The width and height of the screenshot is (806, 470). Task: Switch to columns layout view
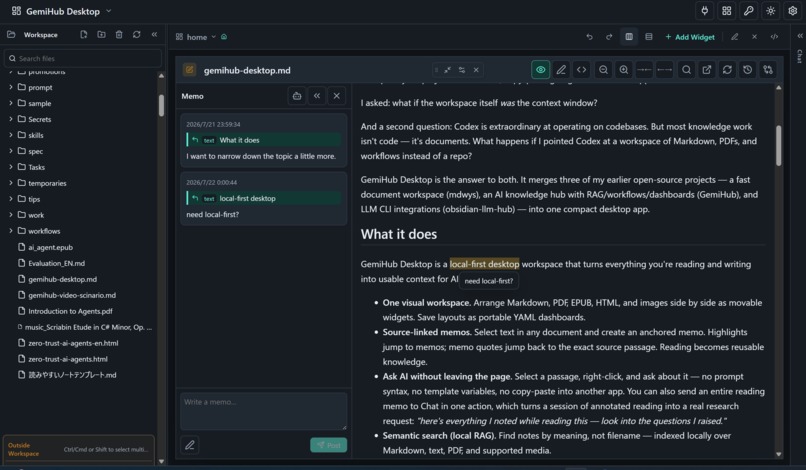[629, 37]
